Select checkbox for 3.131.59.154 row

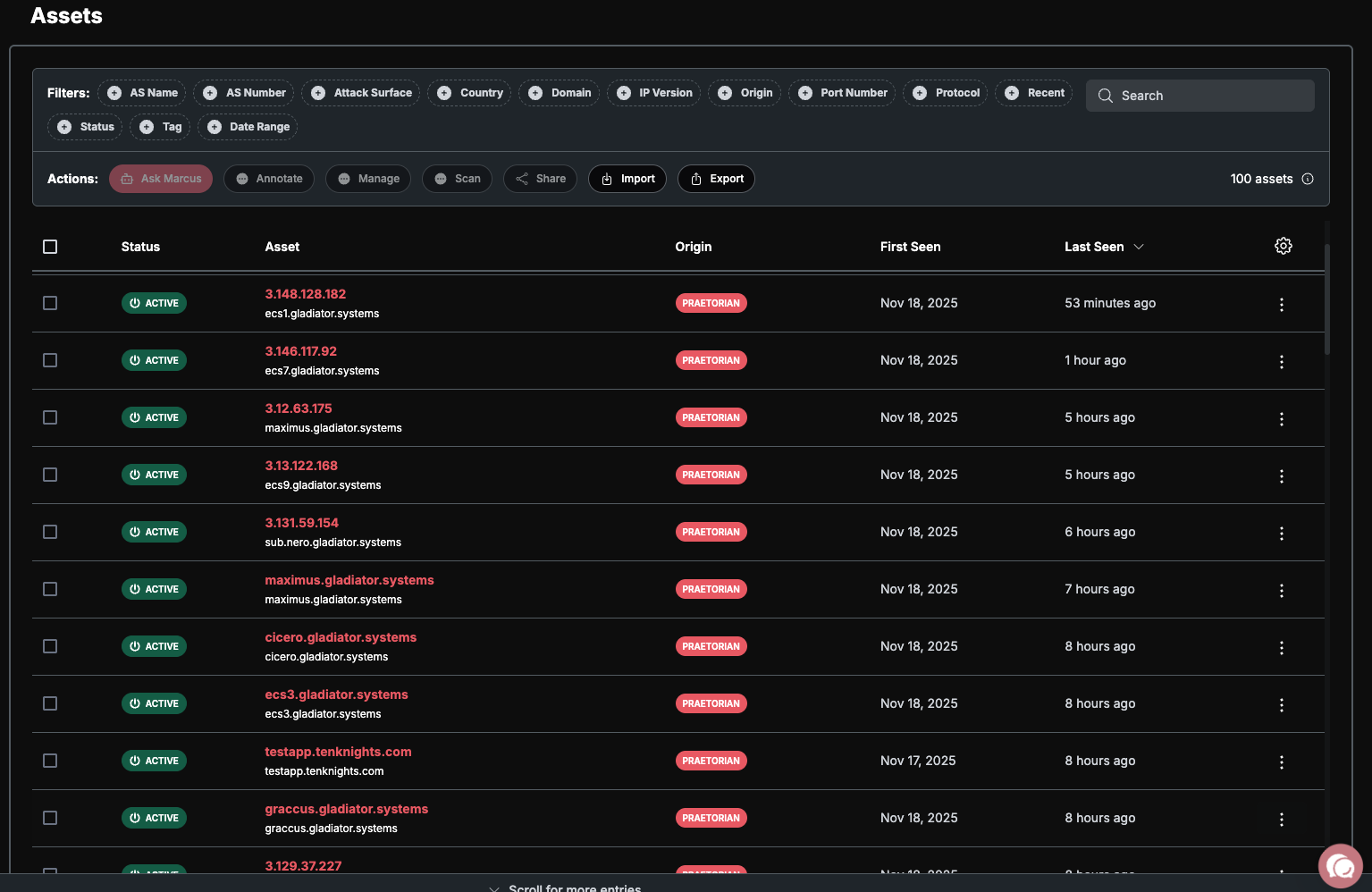tap(50, 532)
